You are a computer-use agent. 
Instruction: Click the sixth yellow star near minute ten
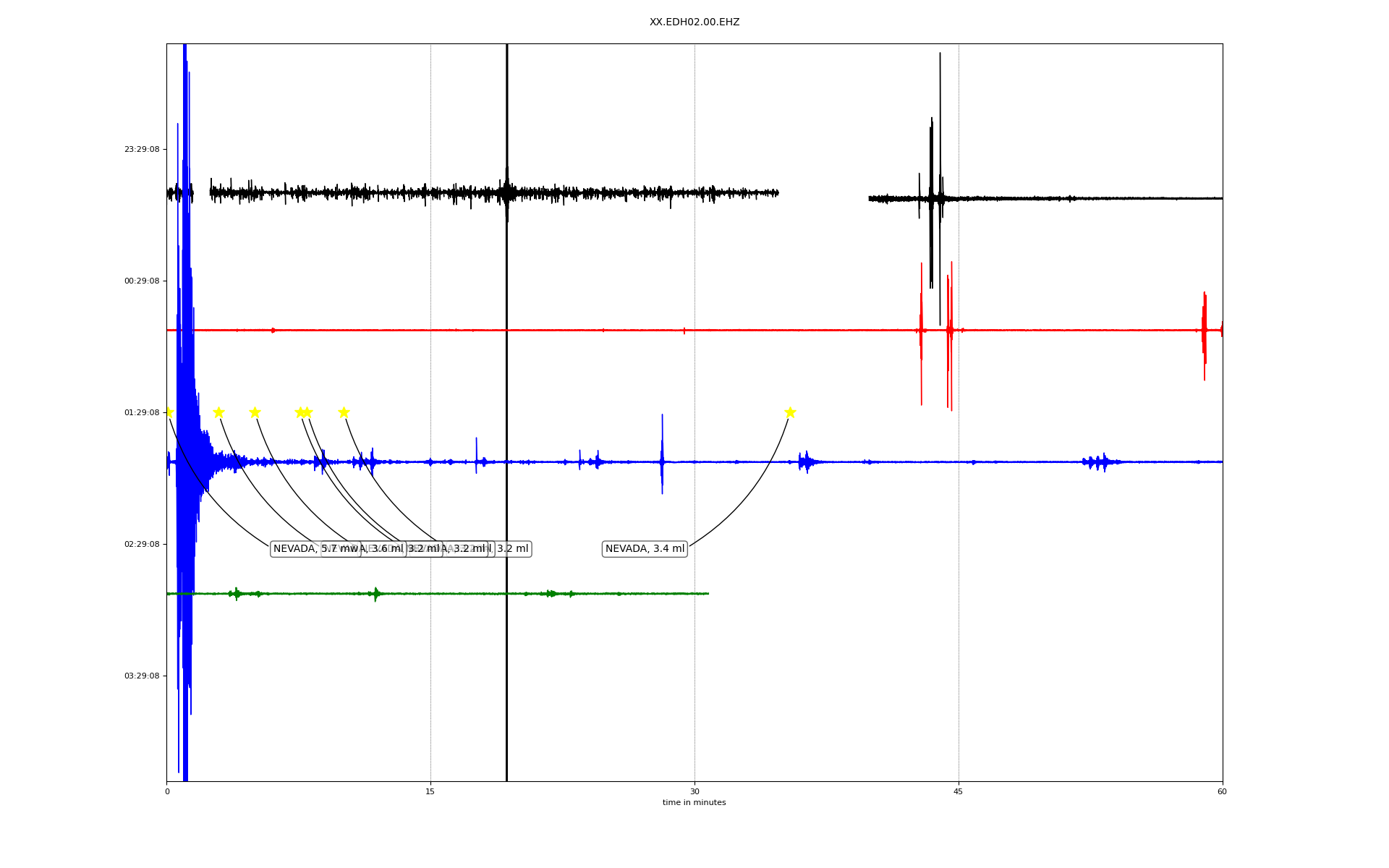click(x=344, y=412)
